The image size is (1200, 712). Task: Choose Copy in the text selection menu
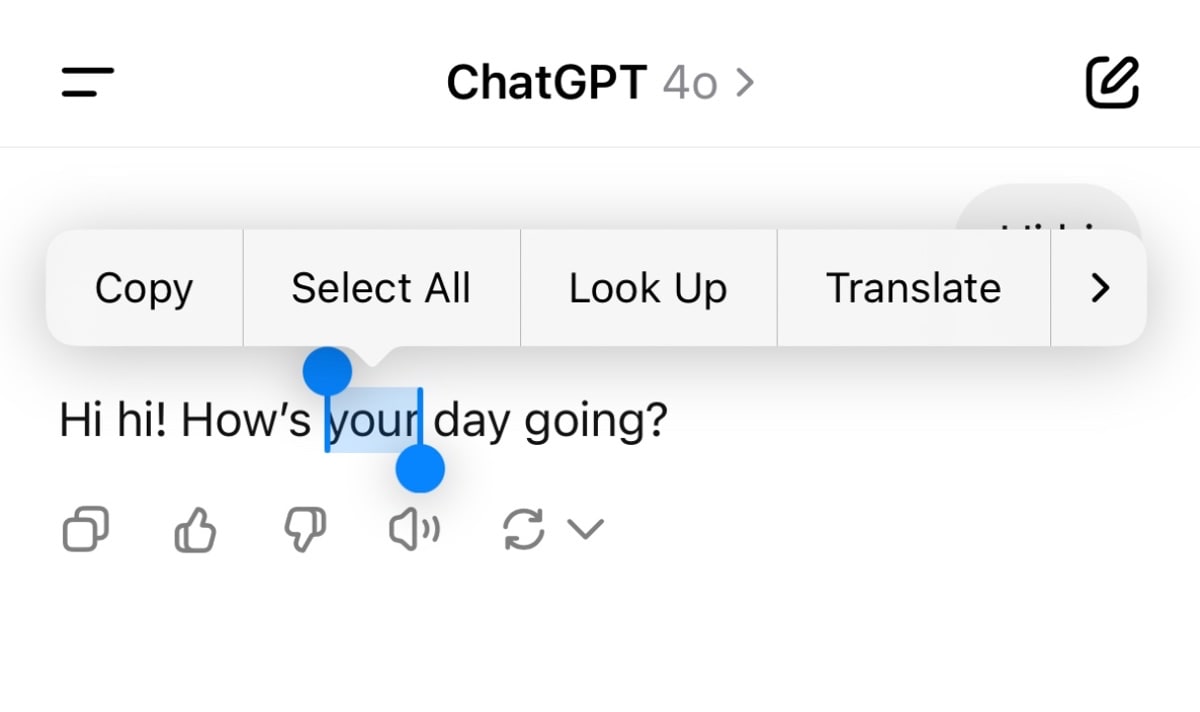(x=144, y=288)
